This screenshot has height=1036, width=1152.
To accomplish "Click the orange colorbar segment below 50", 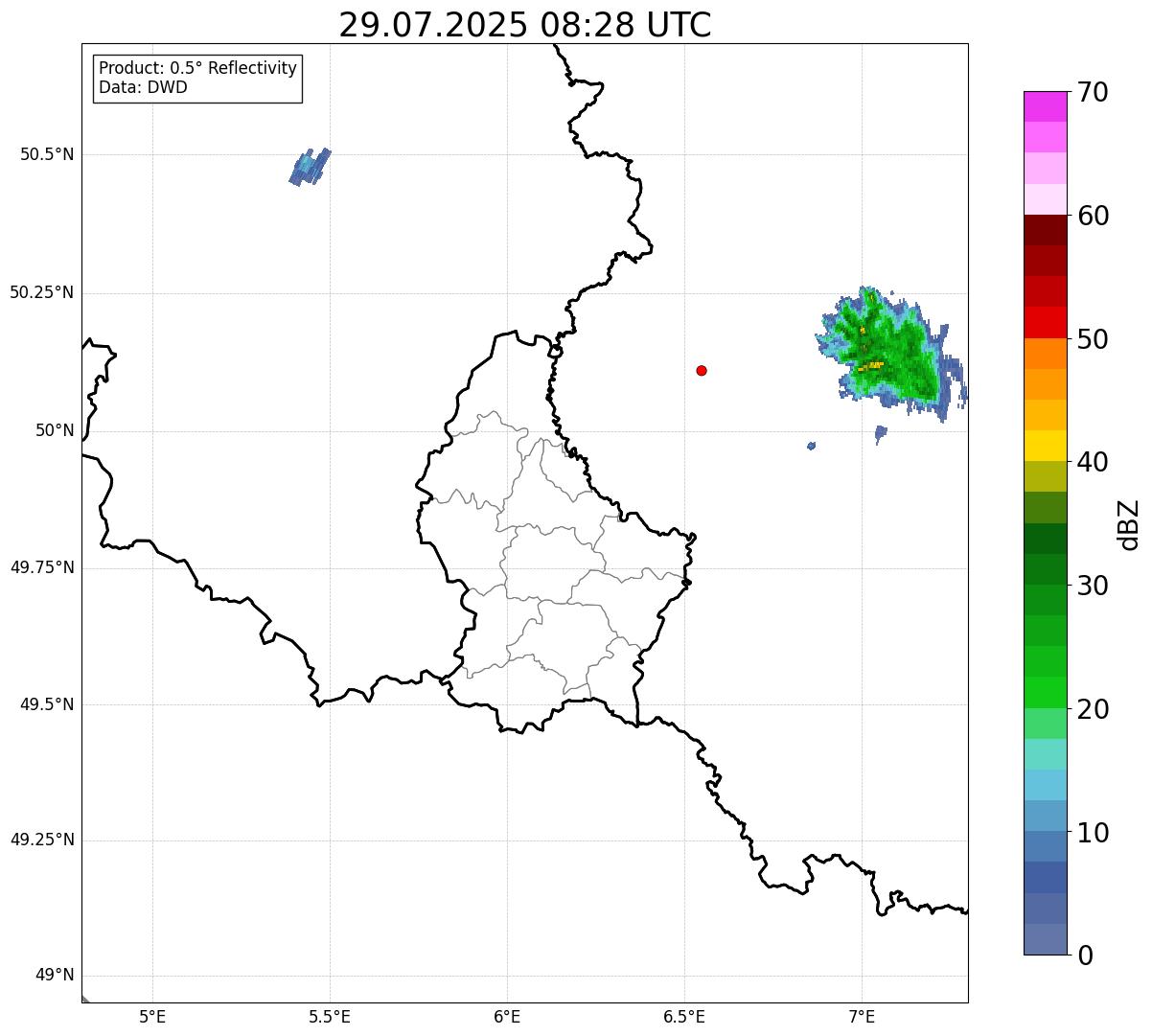I will tap(1045, 354).
